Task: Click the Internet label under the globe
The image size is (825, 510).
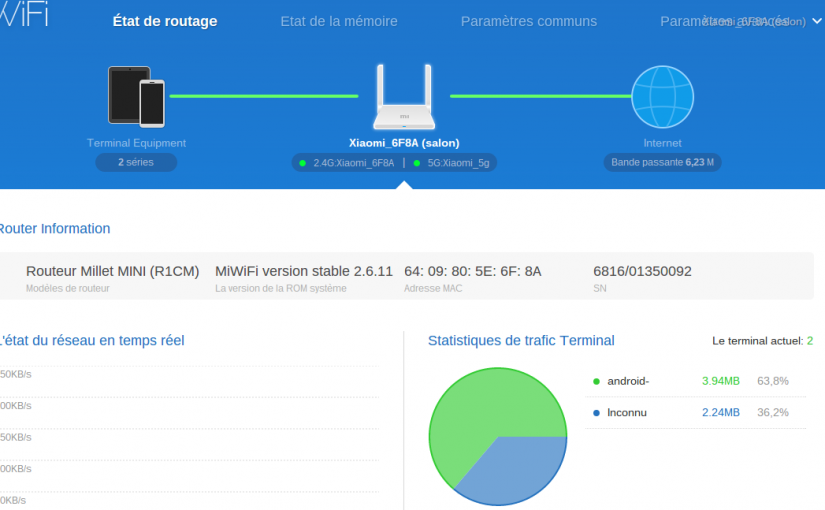Action: (x=662, y=143)
